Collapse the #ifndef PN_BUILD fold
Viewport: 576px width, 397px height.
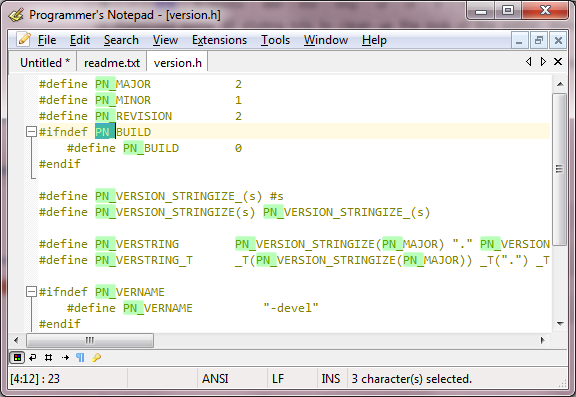pyautogui.click(x=32, y=131)
